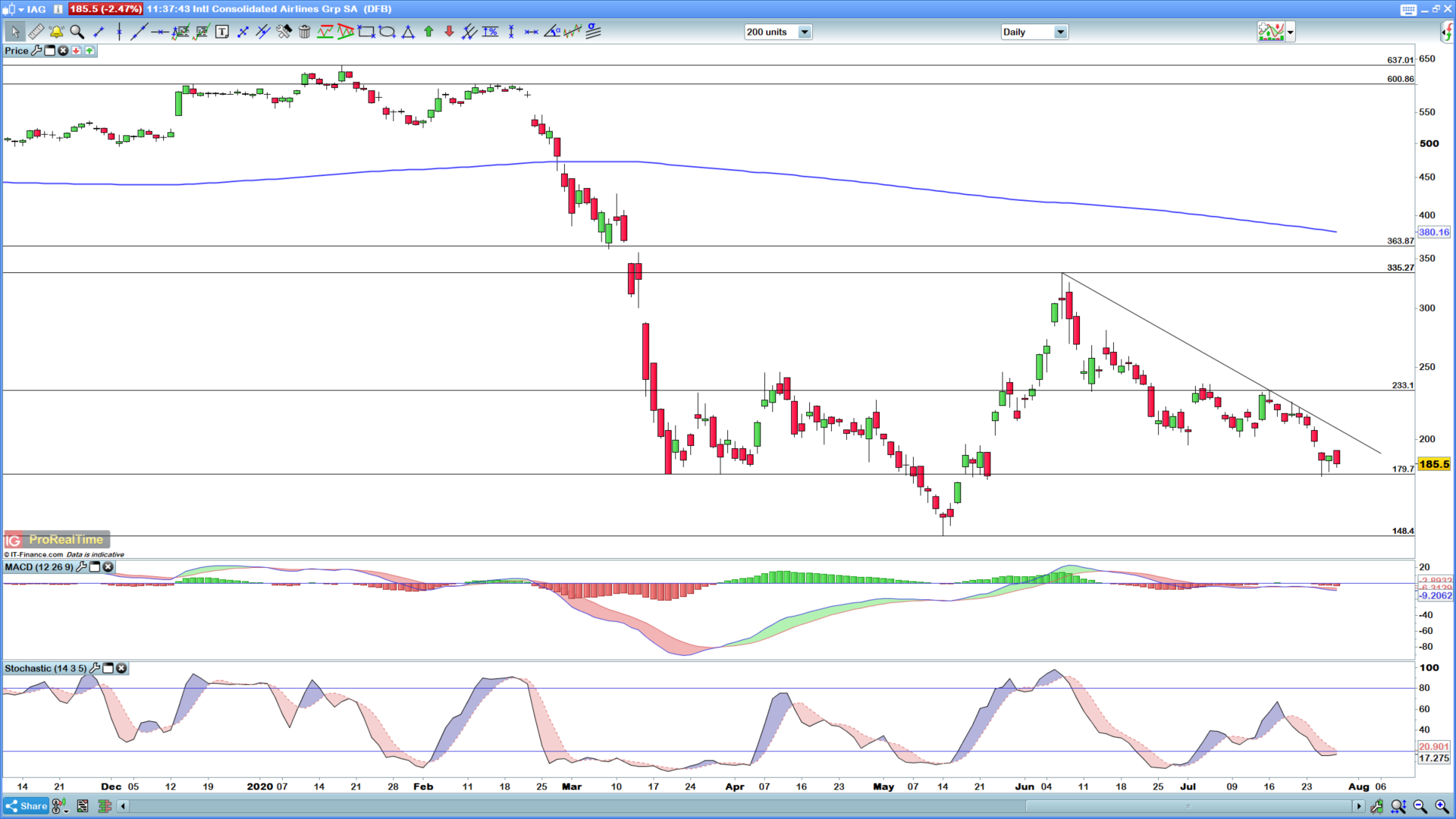The width and height of the screenshot is (1456, 819).
Task: Select the percentage retracement tool
Action: 491,32
